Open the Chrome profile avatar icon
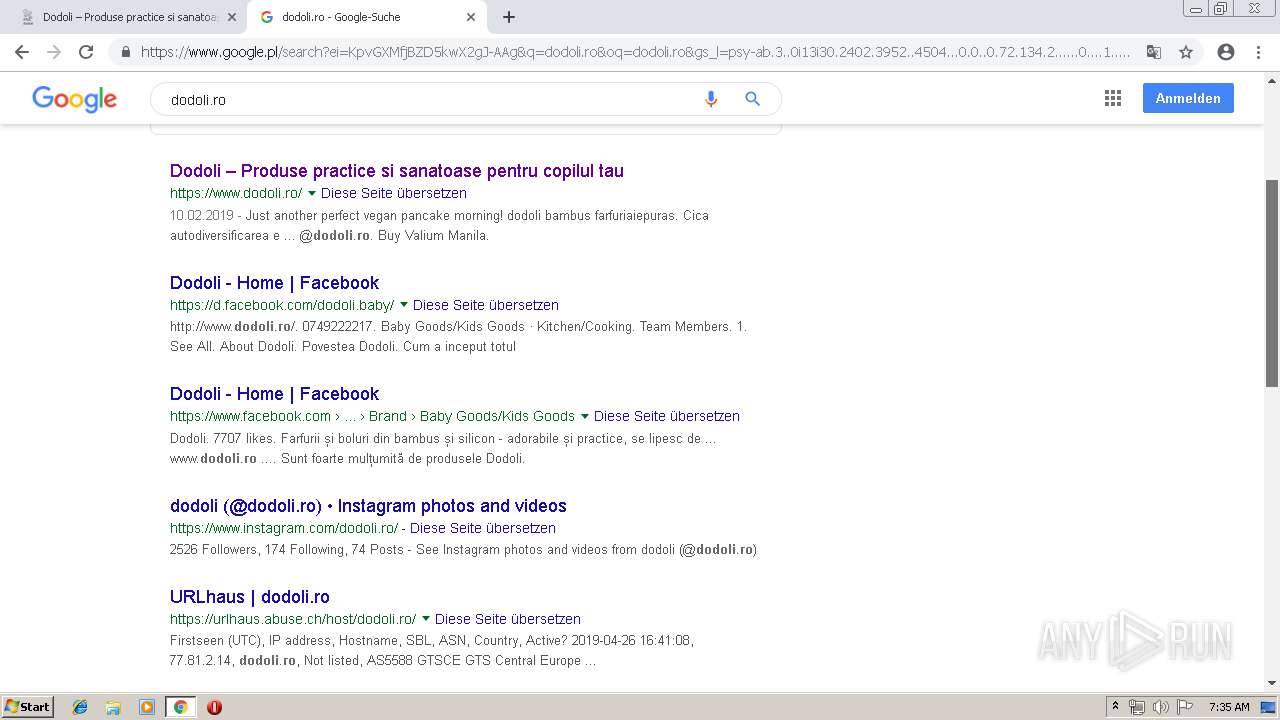Viewport: 1280px width, 720px height. 1226,52
